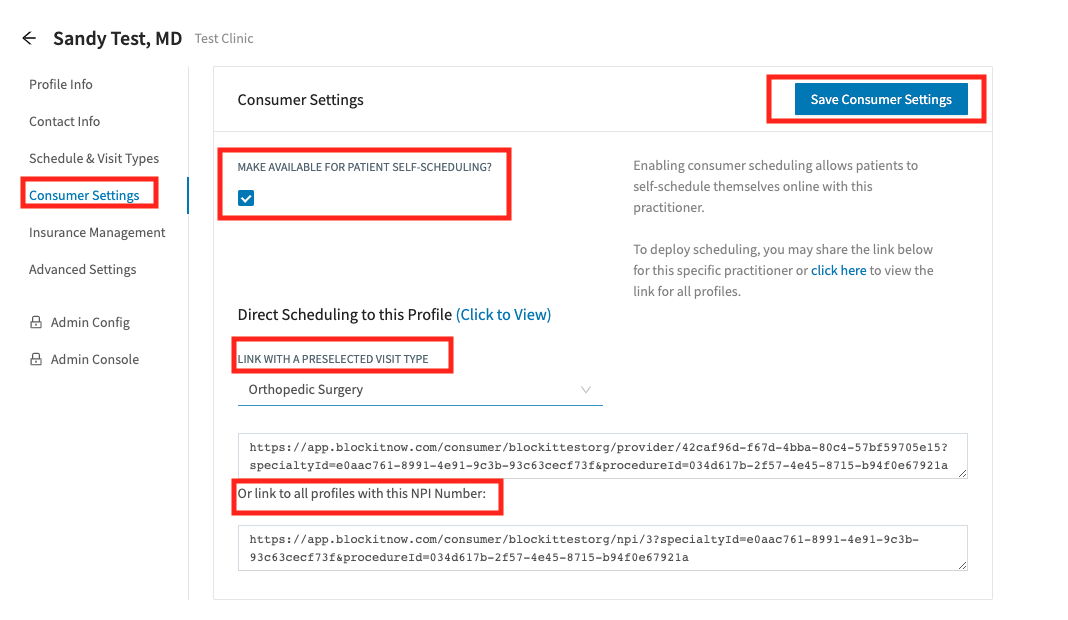The height and width of the screenshot is (620, 1068).
Task: Open Advanced Settings in the sidebar
Action: pos(82,269)
